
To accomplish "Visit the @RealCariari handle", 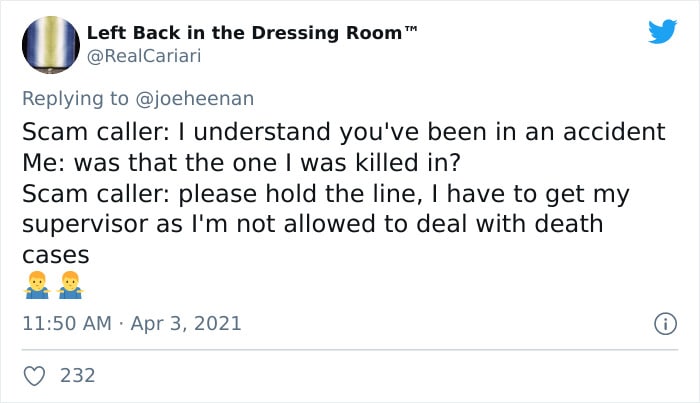I will pos(144,57).
